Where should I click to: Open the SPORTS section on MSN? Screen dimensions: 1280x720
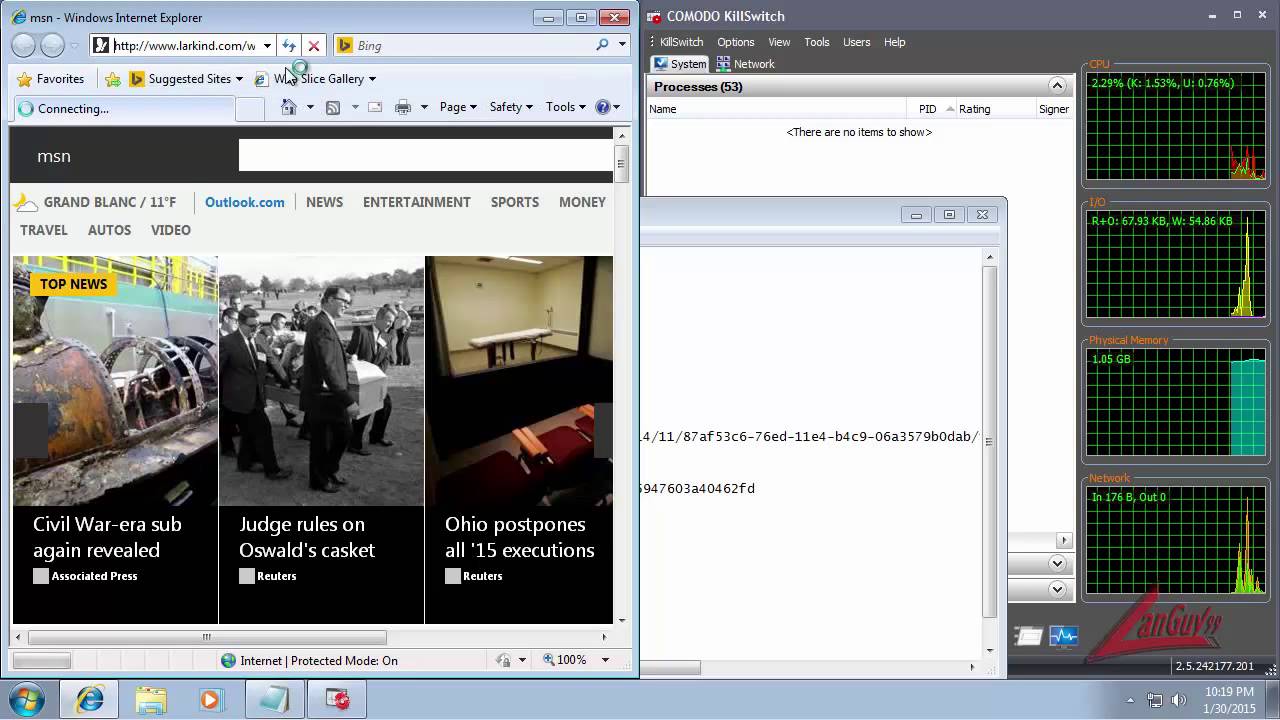[515, 202]
